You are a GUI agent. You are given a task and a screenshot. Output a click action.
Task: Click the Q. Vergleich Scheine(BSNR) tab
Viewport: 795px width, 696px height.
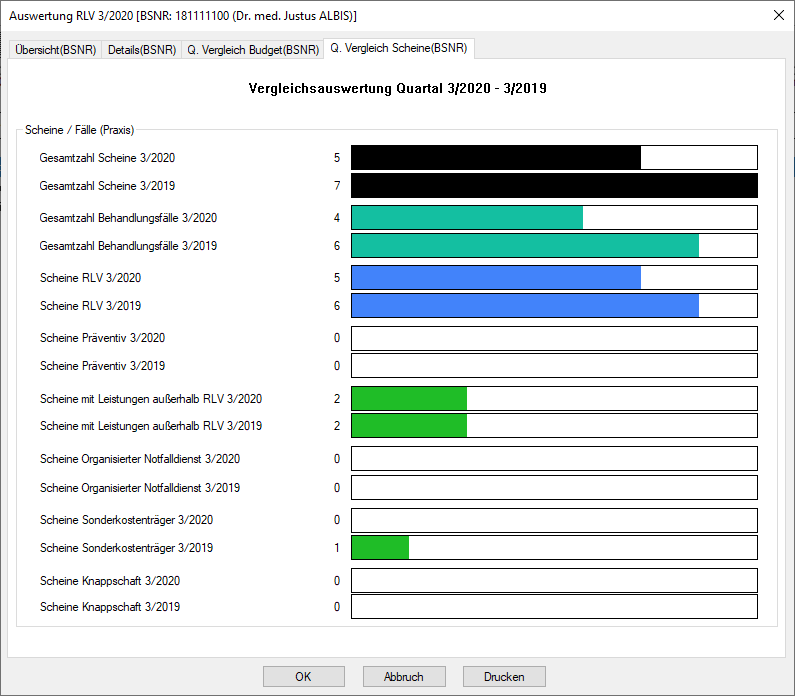click(399, 48)
